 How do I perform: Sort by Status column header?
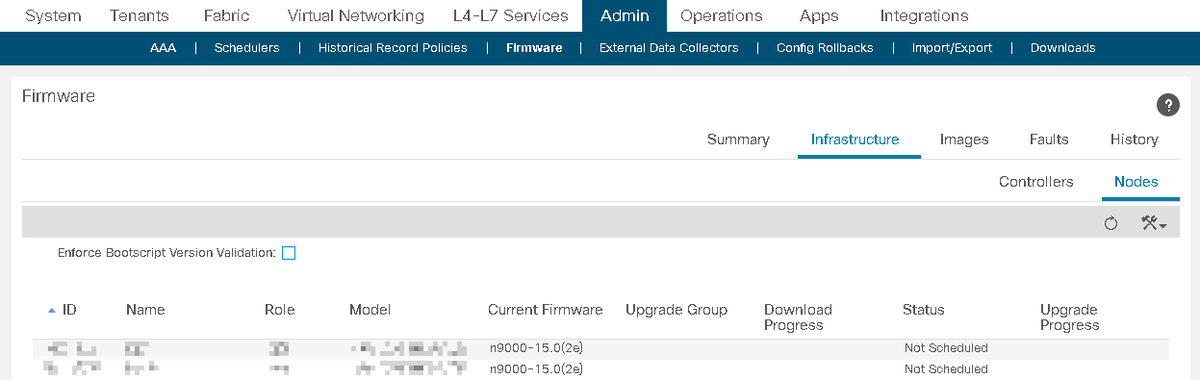tap(923, 310)
